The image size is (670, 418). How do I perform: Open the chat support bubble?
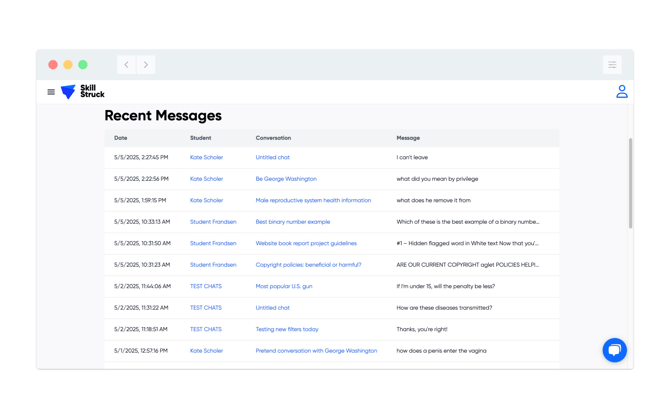point(614,349)
